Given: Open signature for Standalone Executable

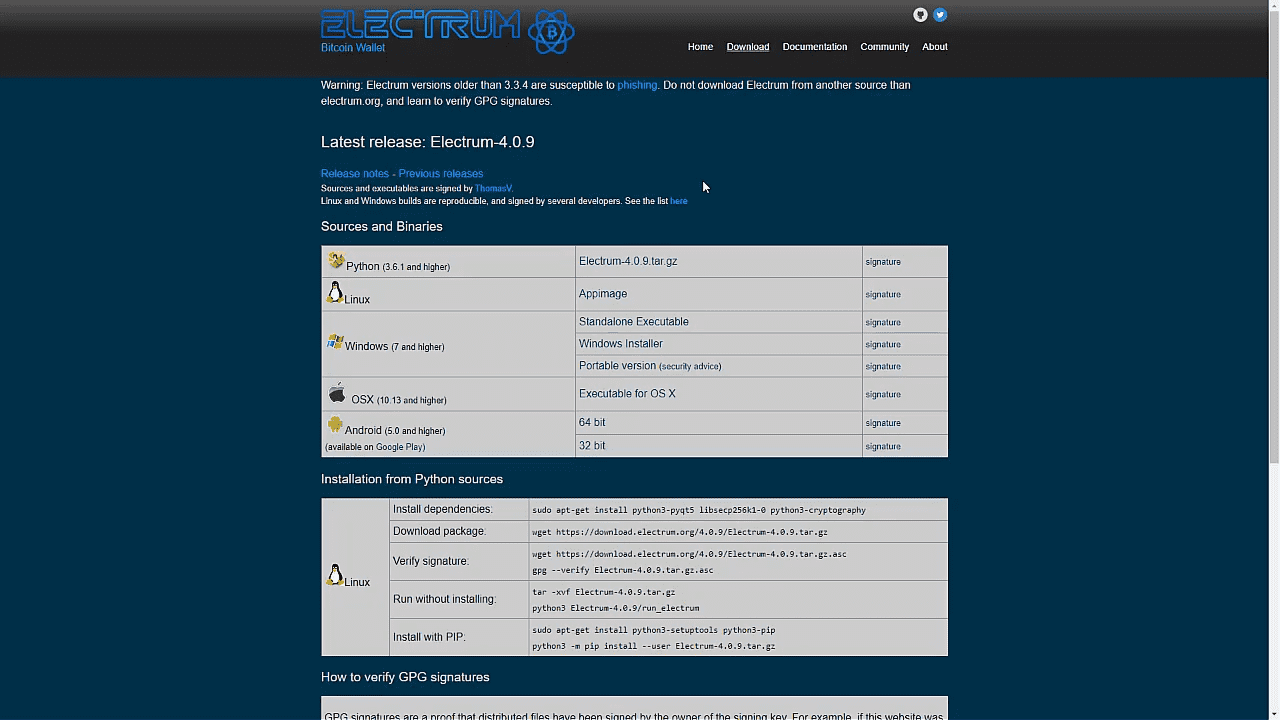Looking at the screenshot, I should tap(883, 323).
